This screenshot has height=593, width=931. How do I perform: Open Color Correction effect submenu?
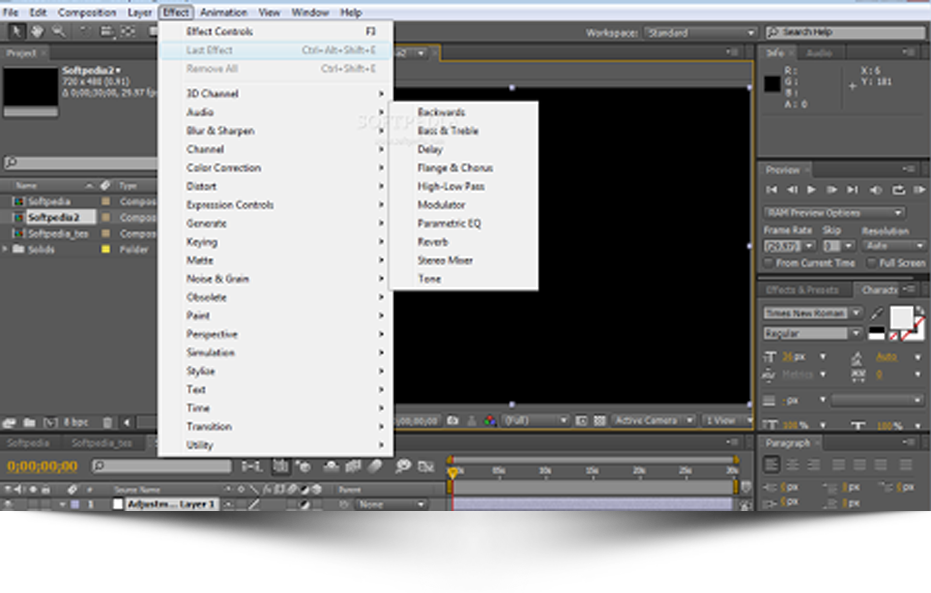[x=275, y=168]
